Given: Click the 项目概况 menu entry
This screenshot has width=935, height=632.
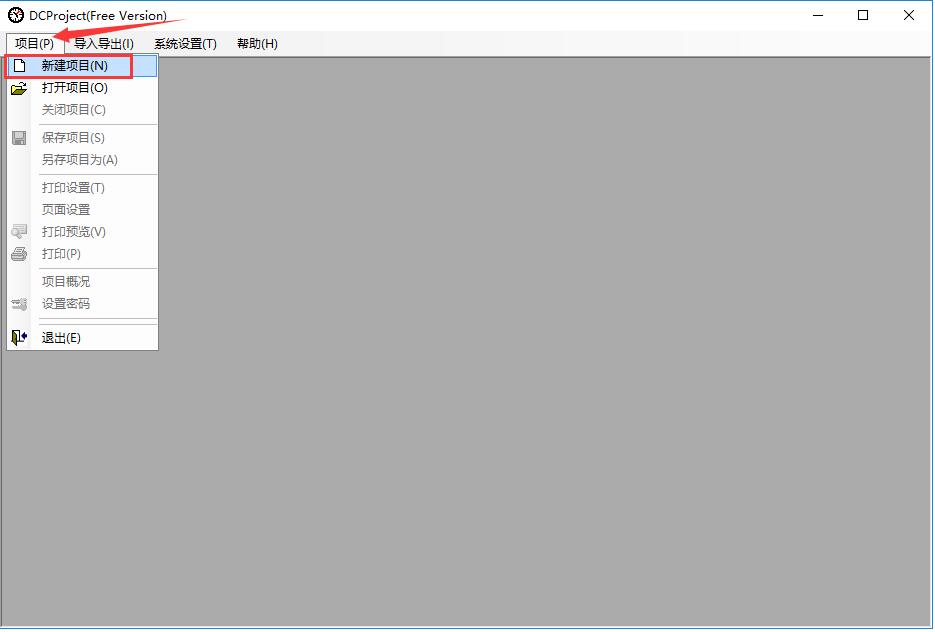Looking at the screenshot, I should (65, 281).
